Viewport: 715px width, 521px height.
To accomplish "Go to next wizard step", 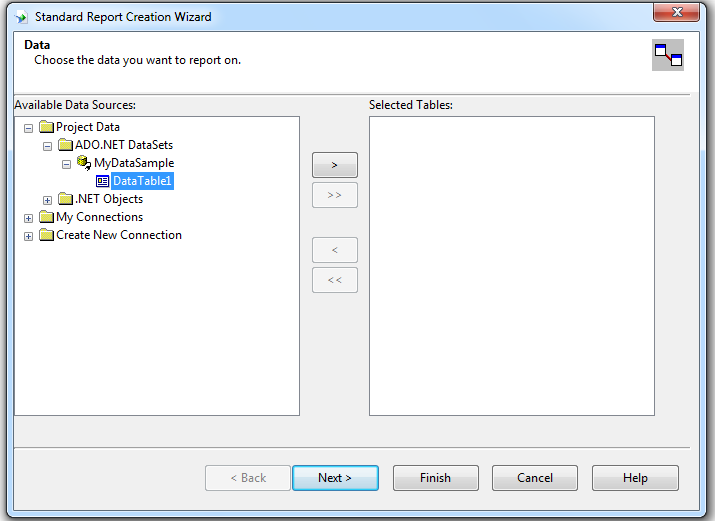I will pyautogui.click(x=335, y=478).
